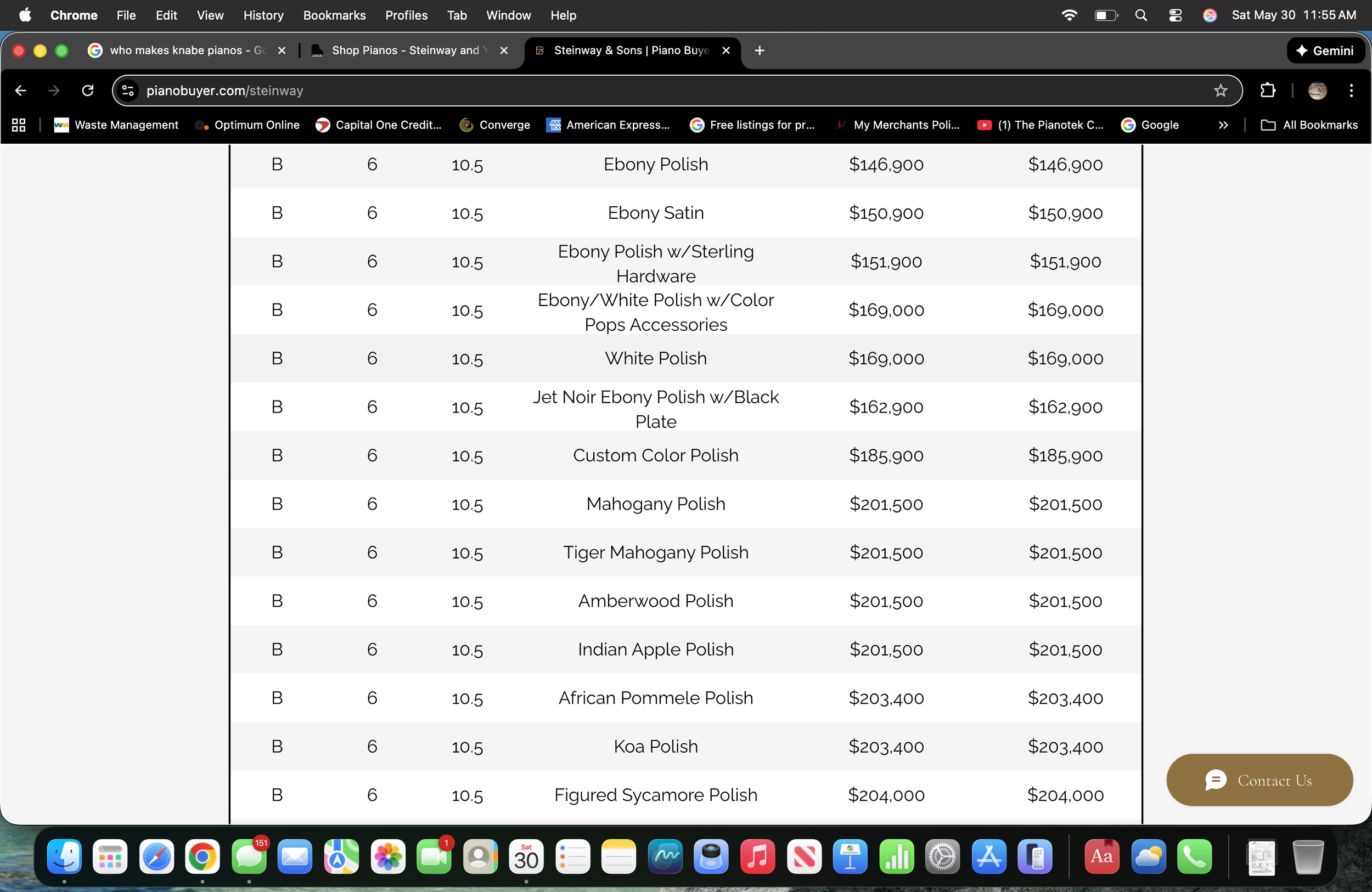Open Maps from the Dock
Image resolution: width=1372 pixels, height=892 pixels.
(341, 857)
